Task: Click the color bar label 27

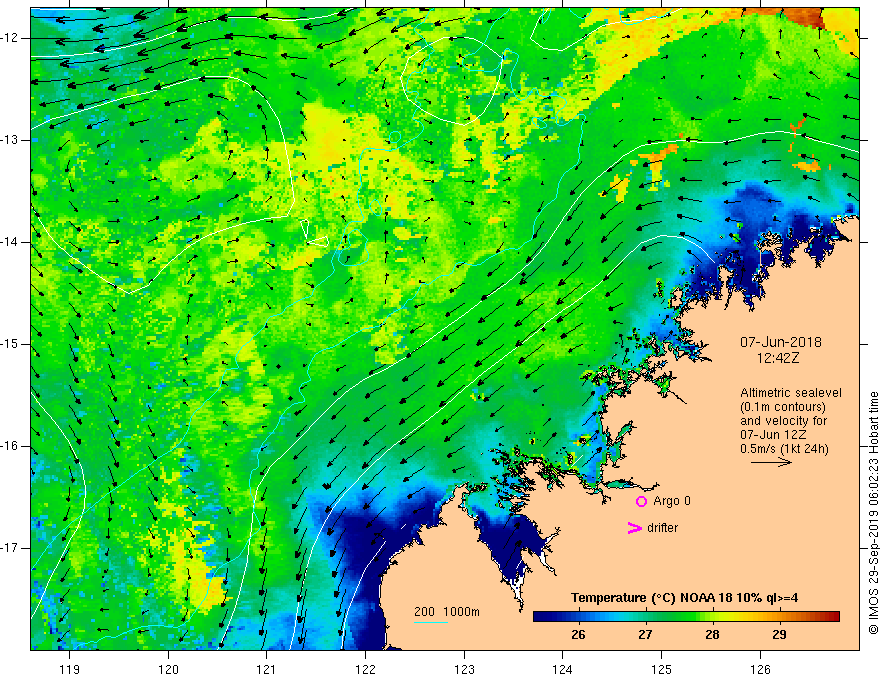Action: coord(645,635)
